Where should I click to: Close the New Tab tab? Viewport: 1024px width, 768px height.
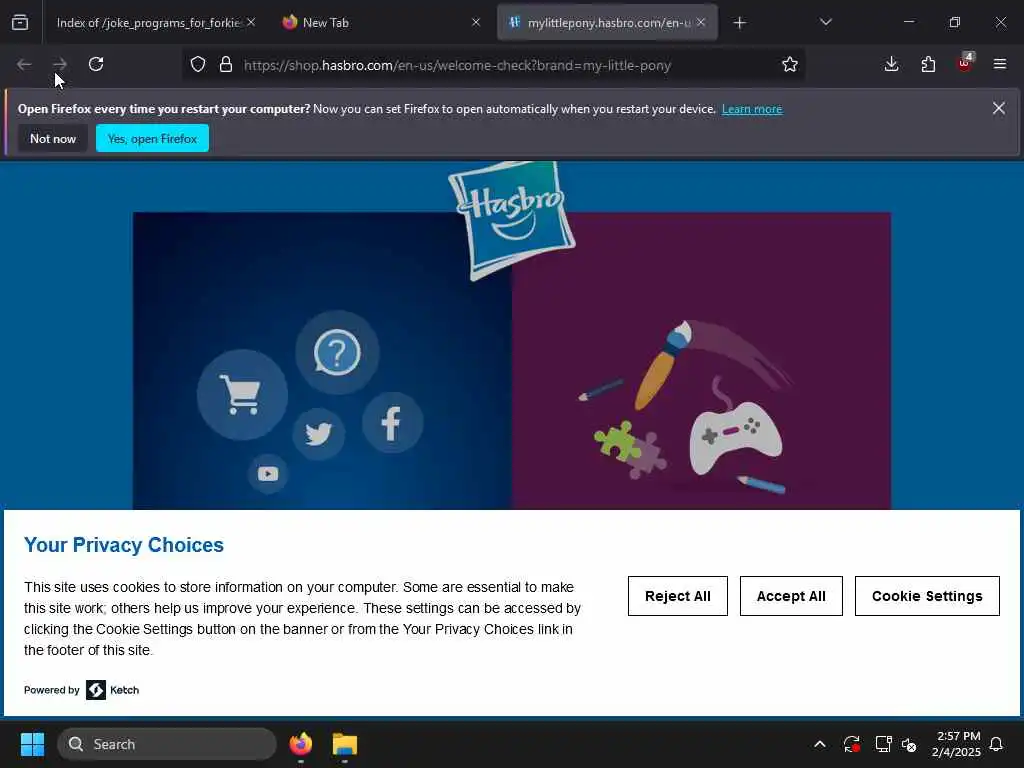coord(476,22)
